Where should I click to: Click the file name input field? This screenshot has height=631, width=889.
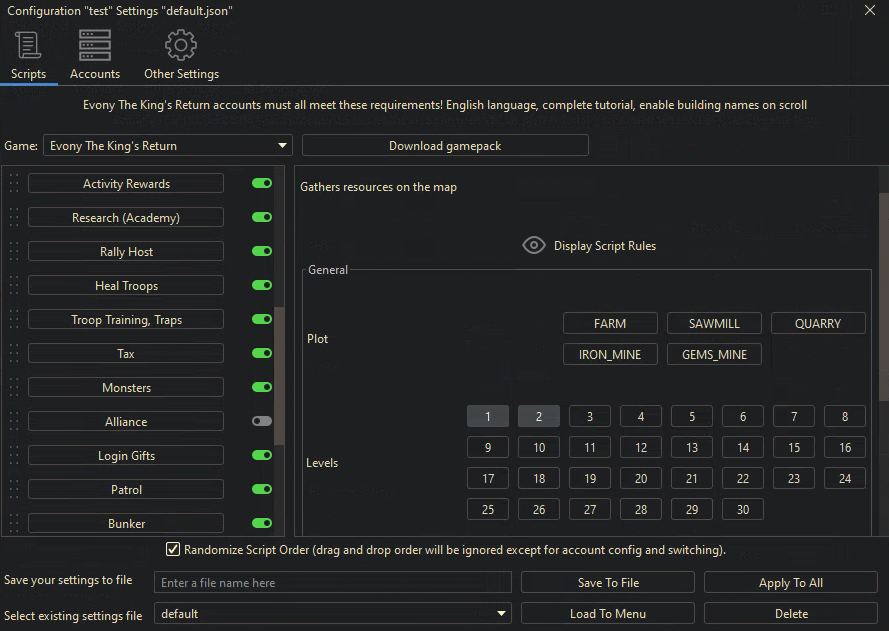tap(333, 583)
